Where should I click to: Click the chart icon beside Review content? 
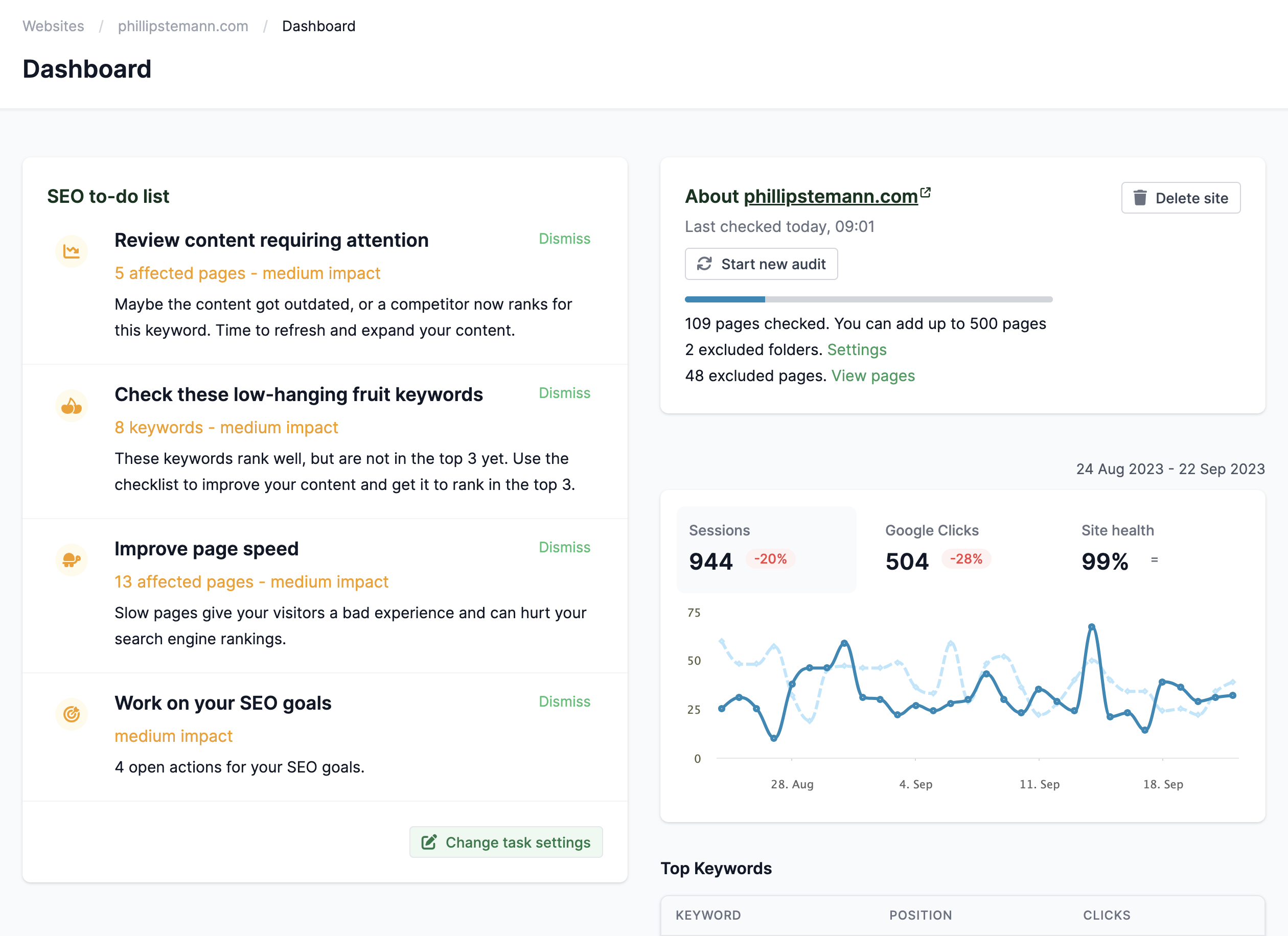coord(72,251)
